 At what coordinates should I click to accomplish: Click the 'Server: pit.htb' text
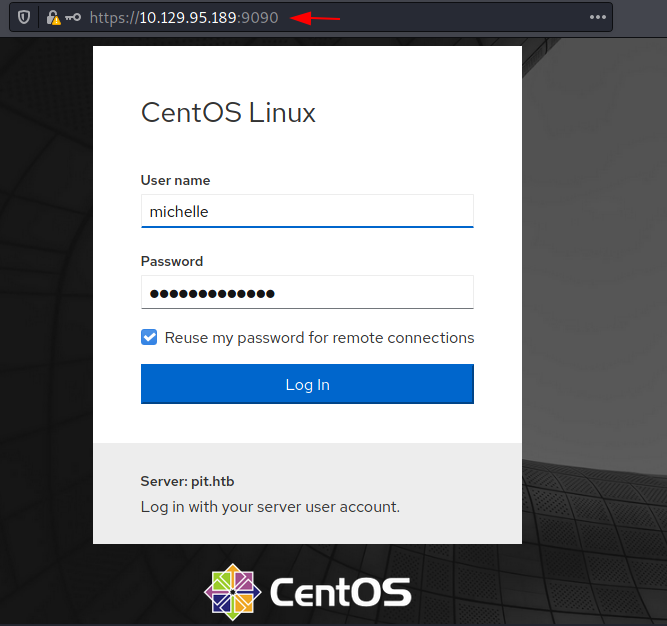[187, 481]
